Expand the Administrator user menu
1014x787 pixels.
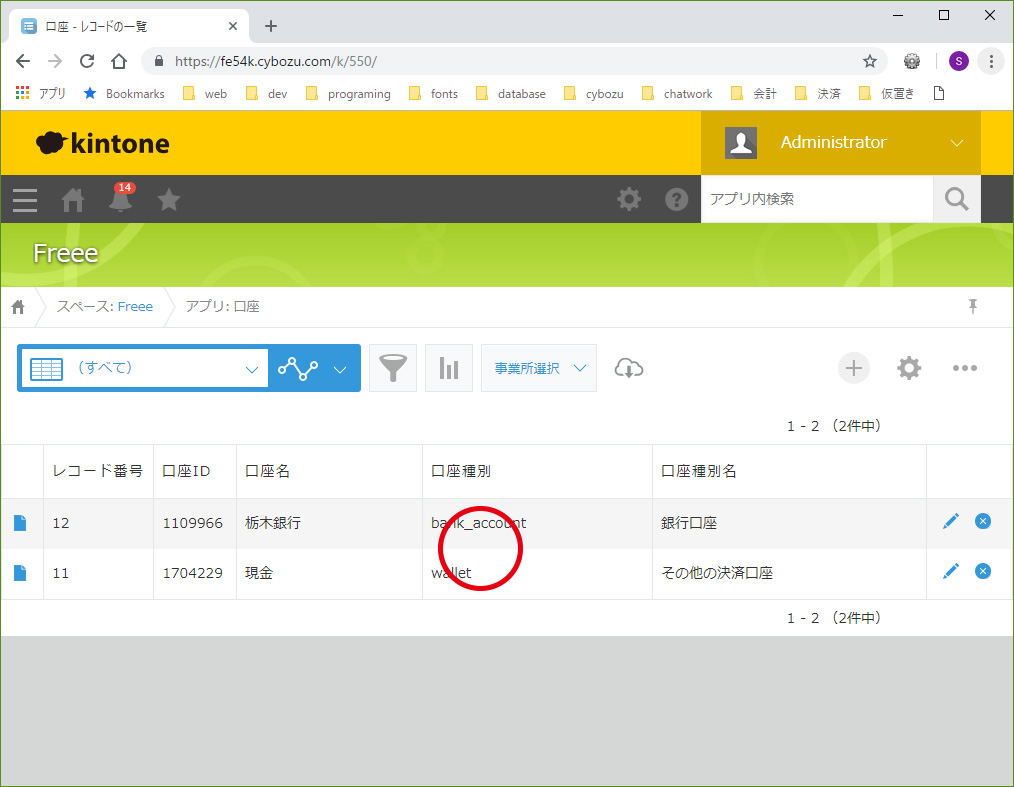pyautogui.click(x=841, y=143)
